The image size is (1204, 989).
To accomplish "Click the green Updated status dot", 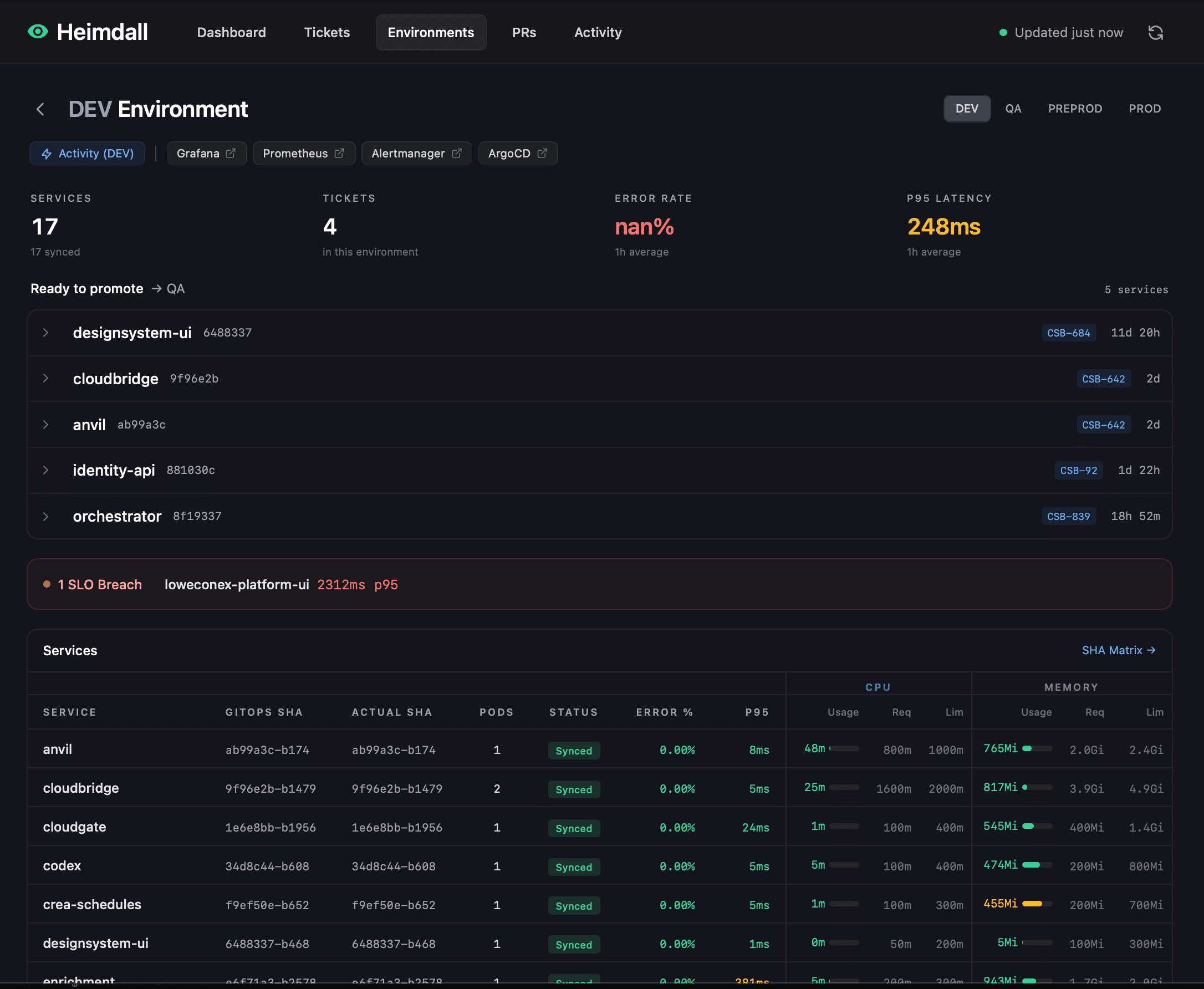I will pos(1003,33).
